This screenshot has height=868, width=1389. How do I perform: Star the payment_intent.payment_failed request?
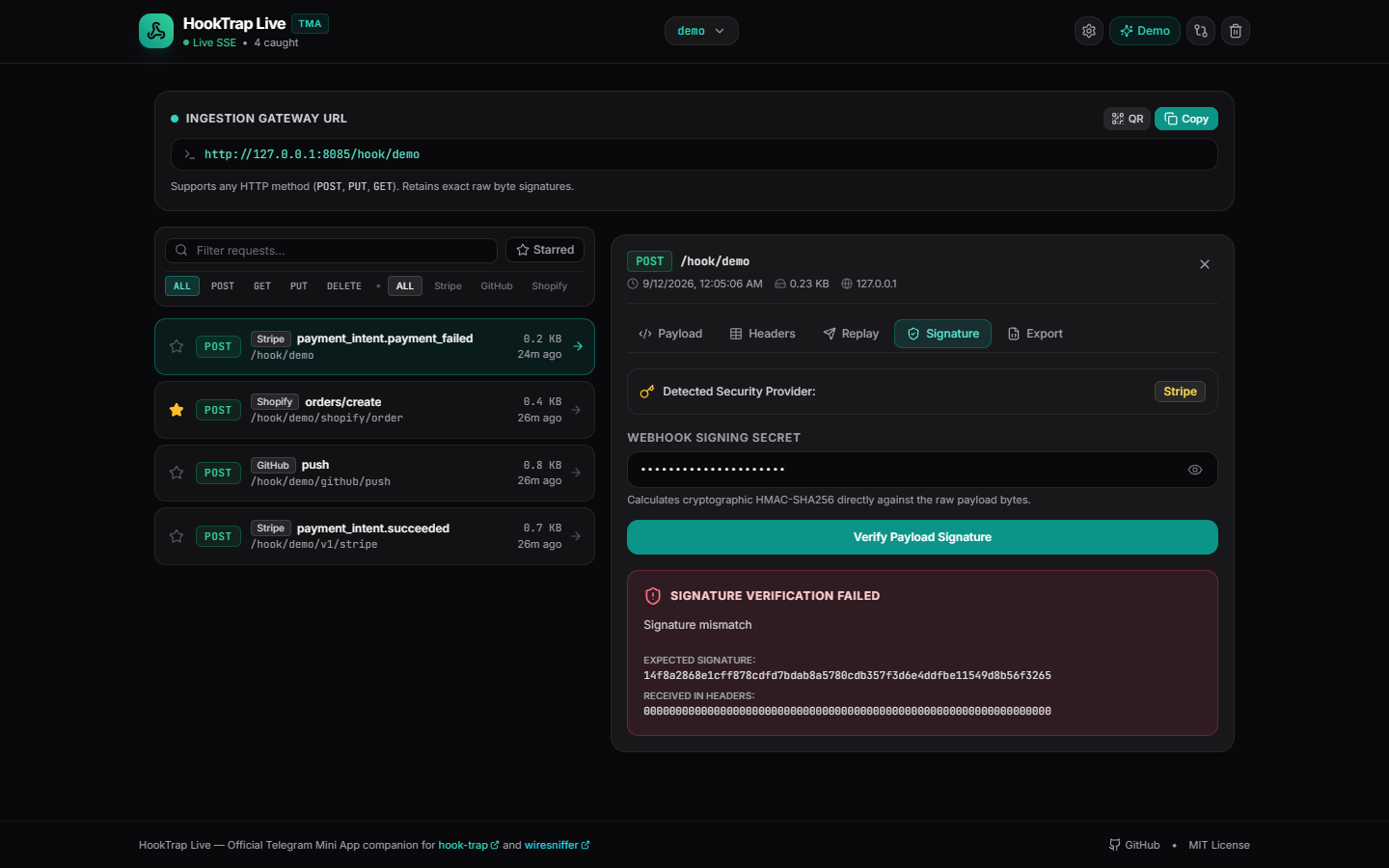[177, 346]
